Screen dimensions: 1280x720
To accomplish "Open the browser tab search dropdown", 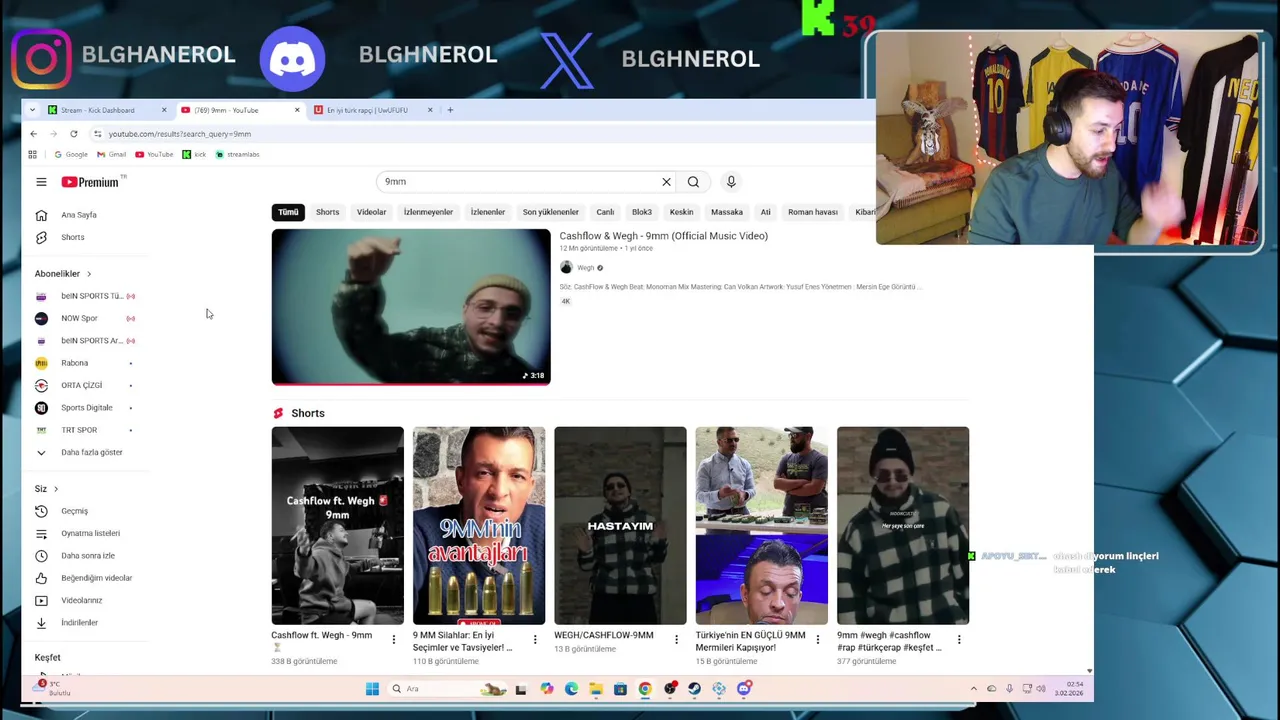I will (x=32, y=110).
